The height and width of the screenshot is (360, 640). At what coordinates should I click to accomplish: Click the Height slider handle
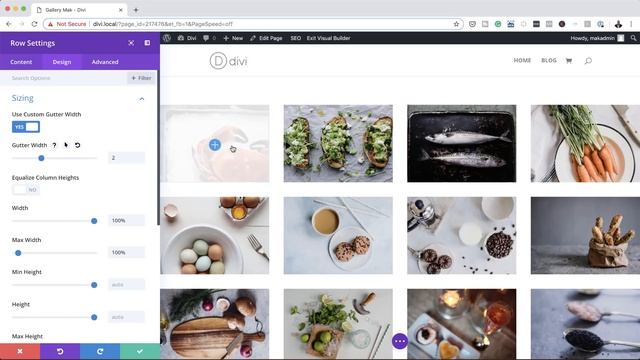click(x=94, y=317)
